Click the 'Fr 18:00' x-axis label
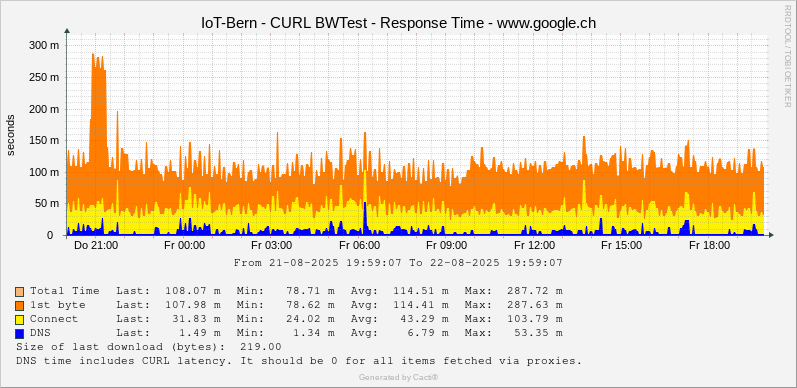This screenshot has height=388, width=797. pos(710,246)
